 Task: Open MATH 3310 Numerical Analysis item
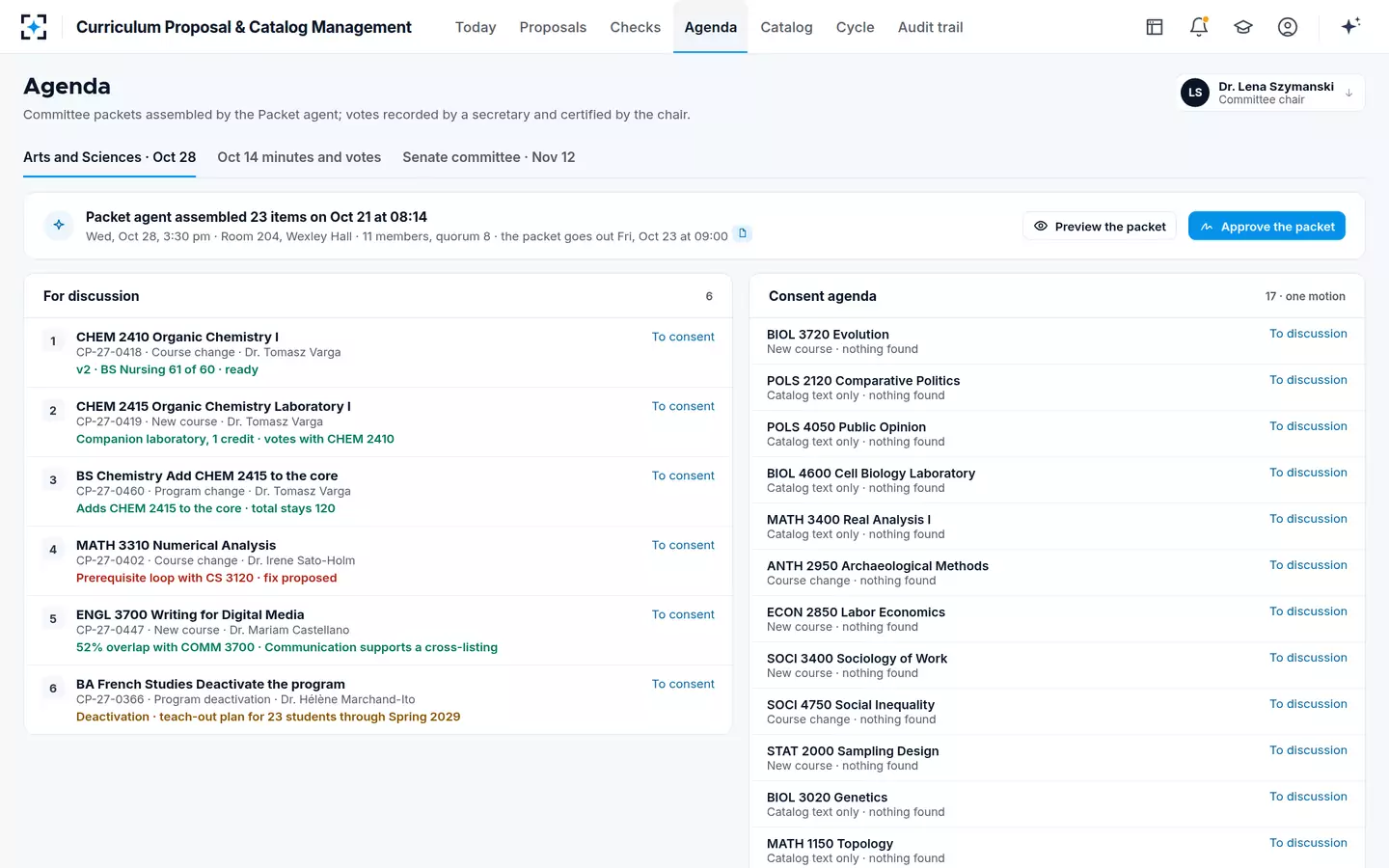point(177,545)
